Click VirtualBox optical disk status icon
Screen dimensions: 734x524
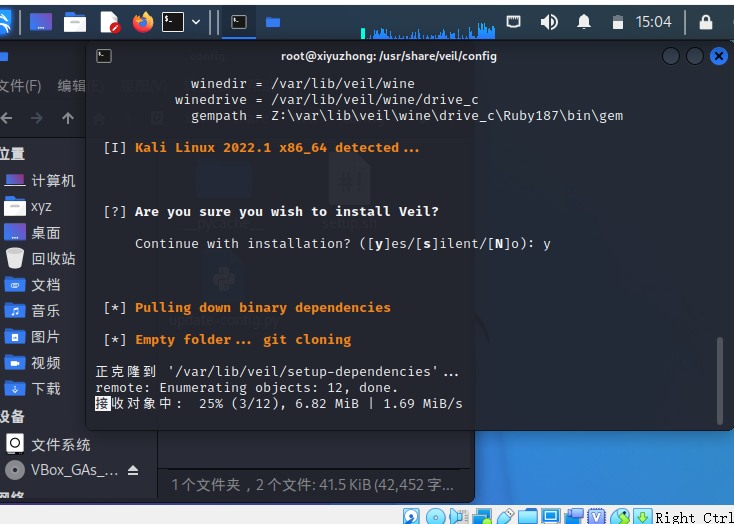(x=435, y=517)
